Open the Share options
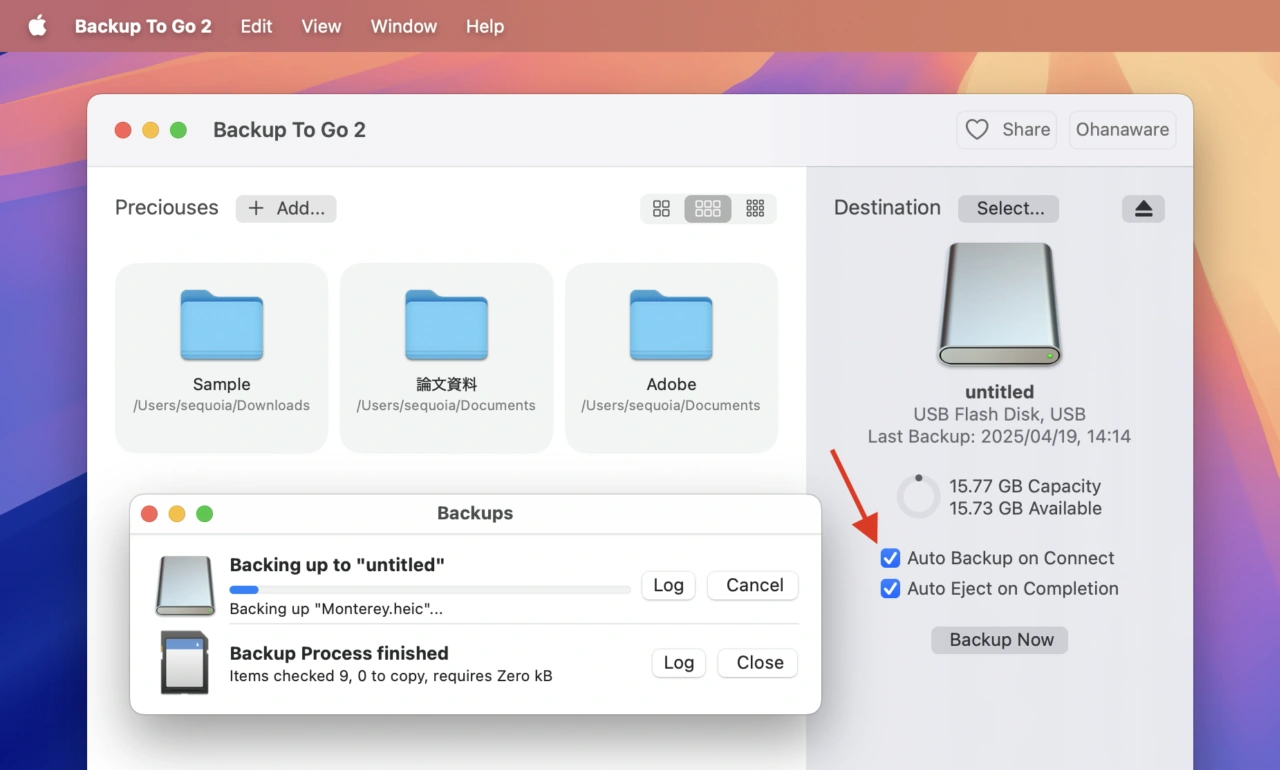The image size is (1280, 770). tap(1007, 130)
